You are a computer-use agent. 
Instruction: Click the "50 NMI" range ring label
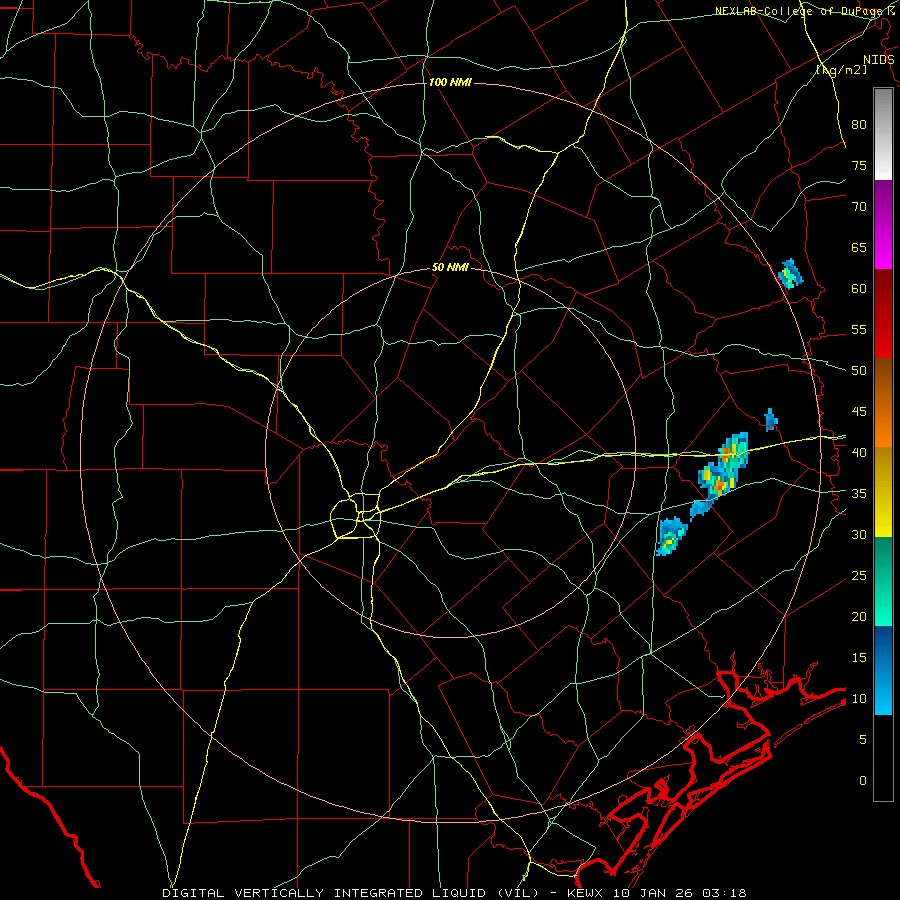point(450,267)
